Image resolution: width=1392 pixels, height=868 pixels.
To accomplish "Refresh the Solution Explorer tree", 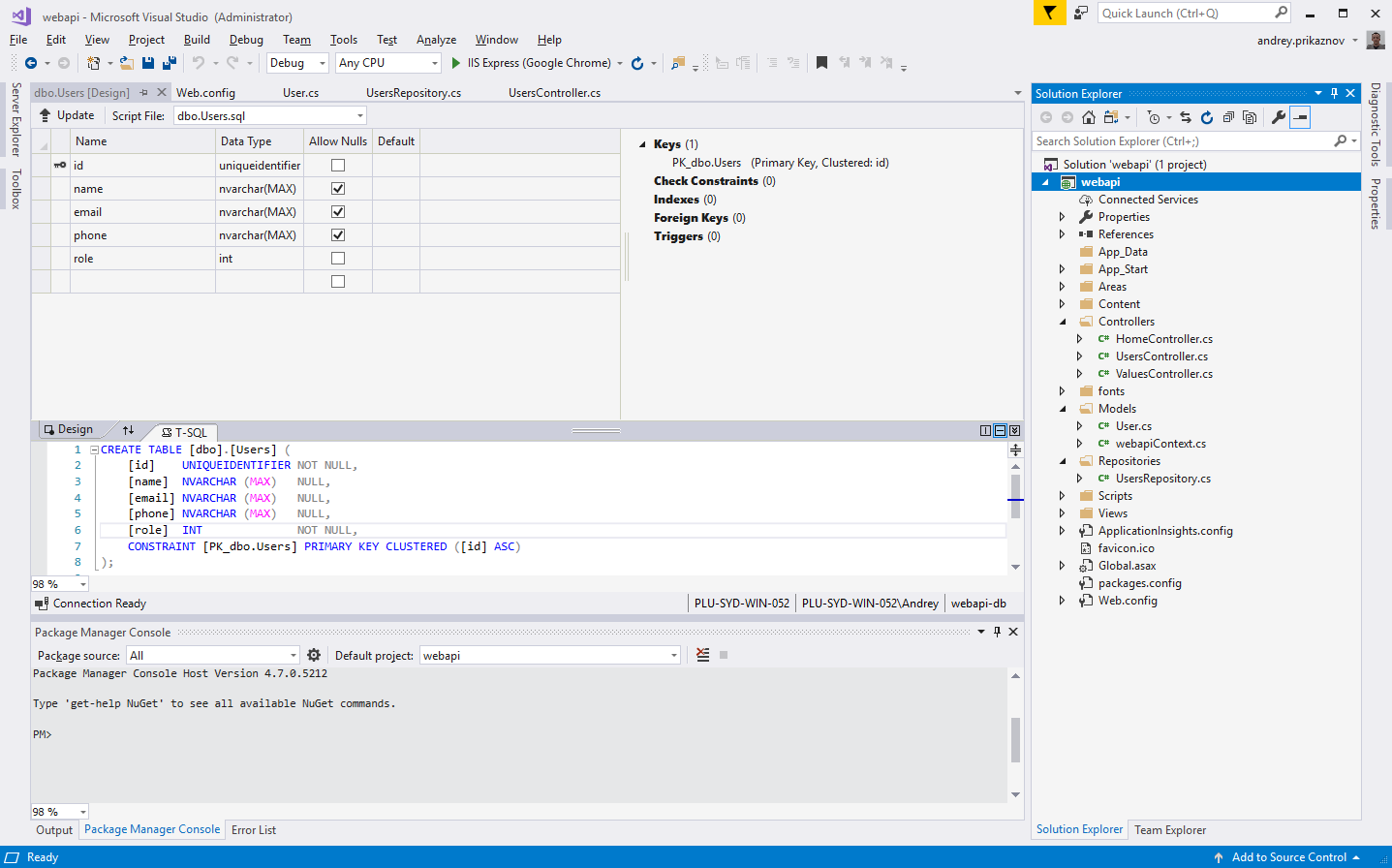I will tap(1207, 117).
